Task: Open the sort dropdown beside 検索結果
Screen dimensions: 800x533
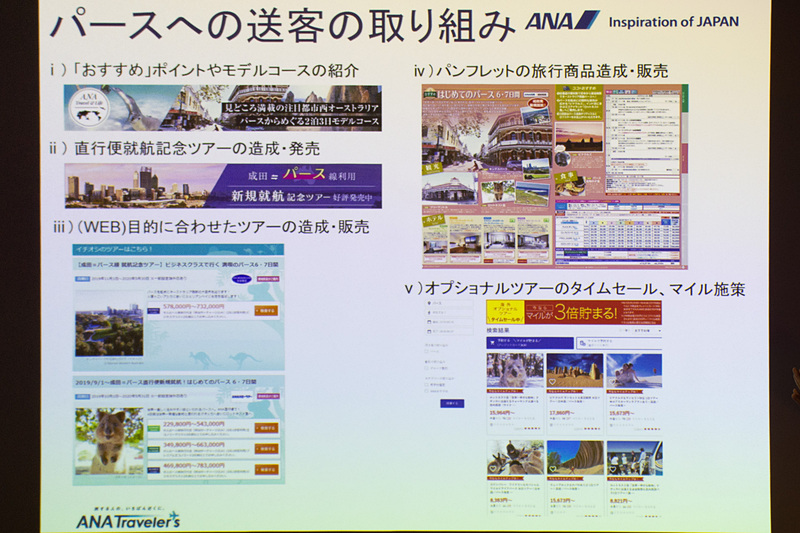Action: 646,331
